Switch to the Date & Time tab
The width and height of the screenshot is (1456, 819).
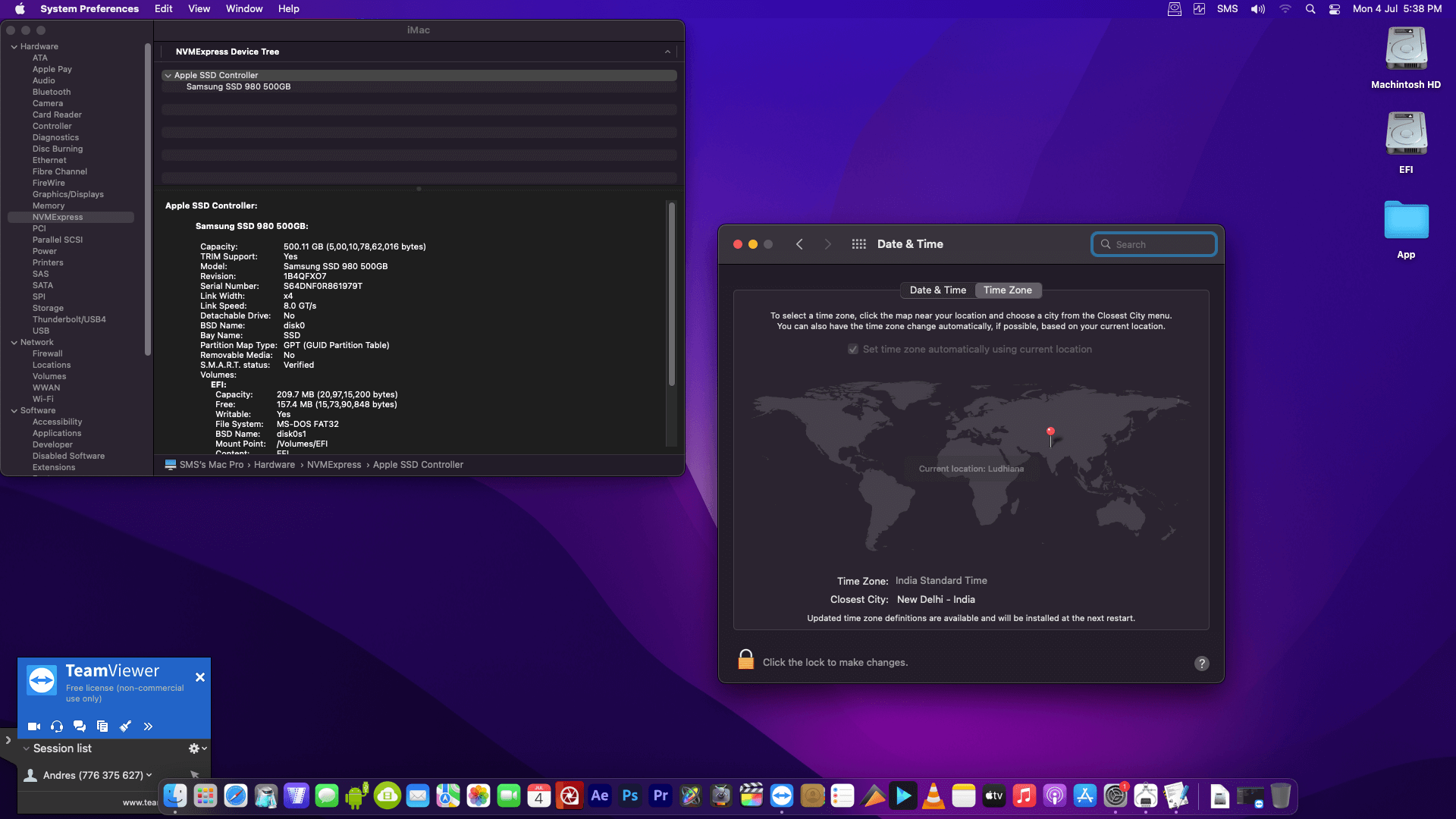tap(937, 290)
